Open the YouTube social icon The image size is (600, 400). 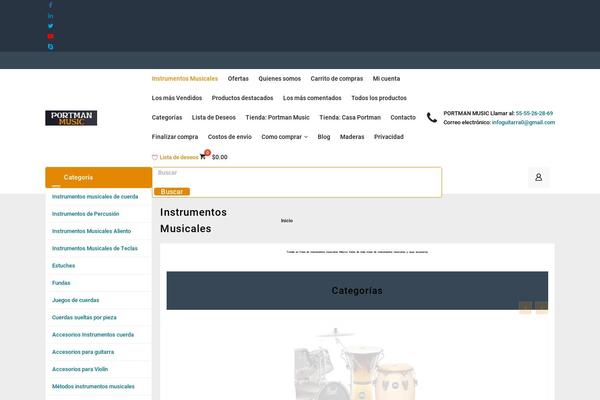tap(51, 36)
